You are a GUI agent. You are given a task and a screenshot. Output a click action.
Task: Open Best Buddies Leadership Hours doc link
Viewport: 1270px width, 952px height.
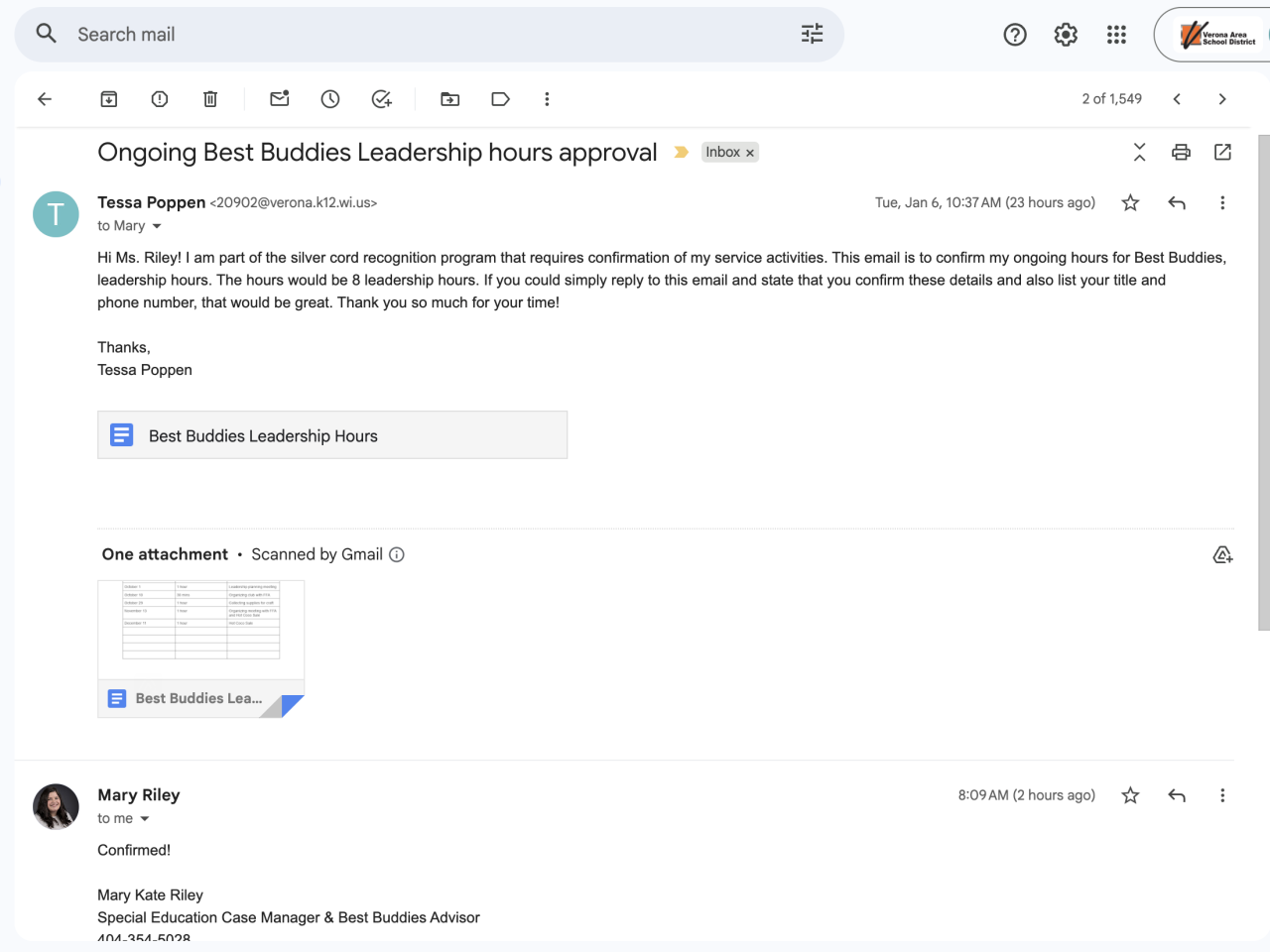332,435
